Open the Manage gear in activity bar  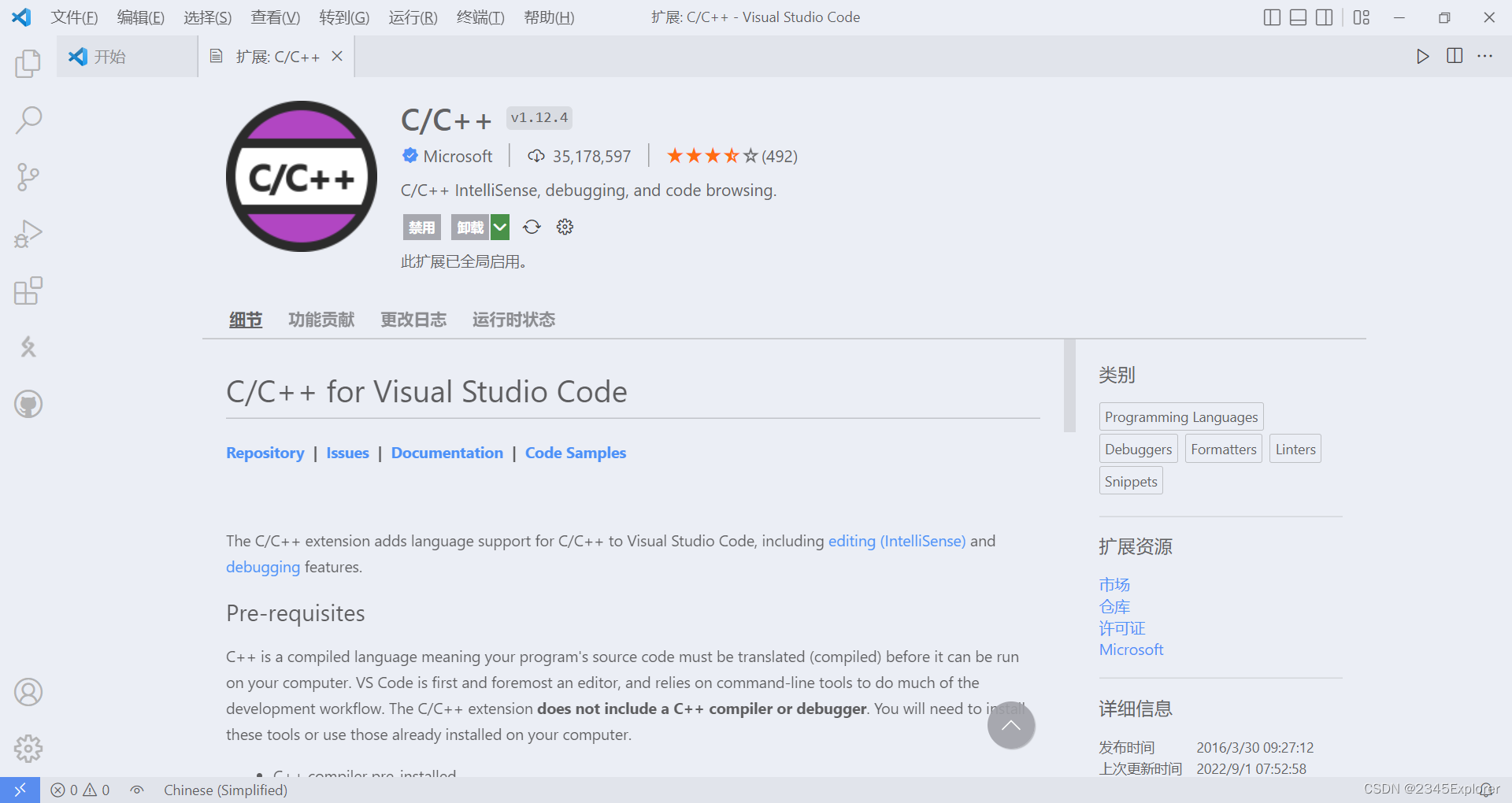tap(28, 749)
